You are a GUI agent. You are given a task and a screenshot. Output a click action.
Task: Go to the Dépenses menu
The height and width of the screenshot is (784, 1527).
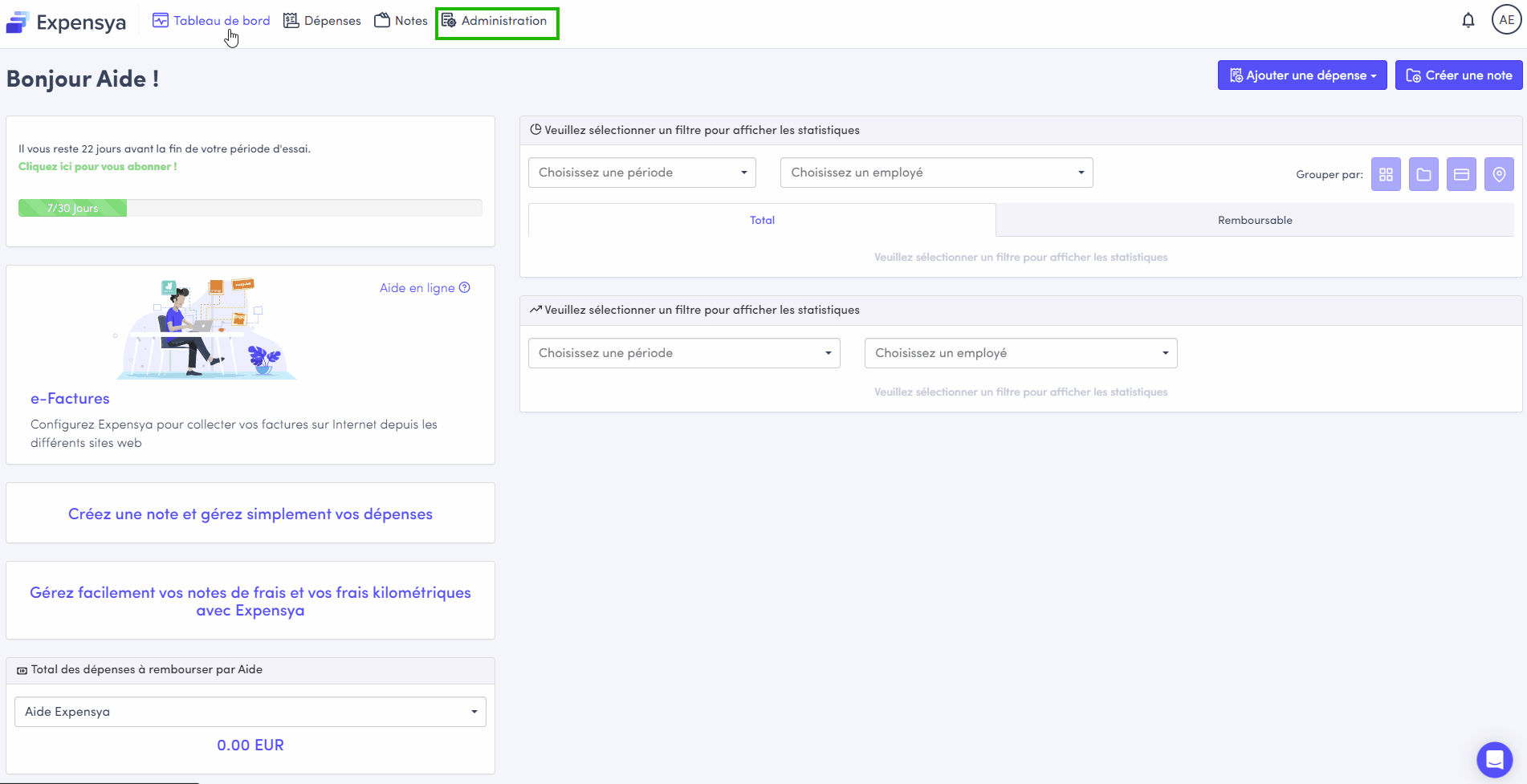coord(323,21)
